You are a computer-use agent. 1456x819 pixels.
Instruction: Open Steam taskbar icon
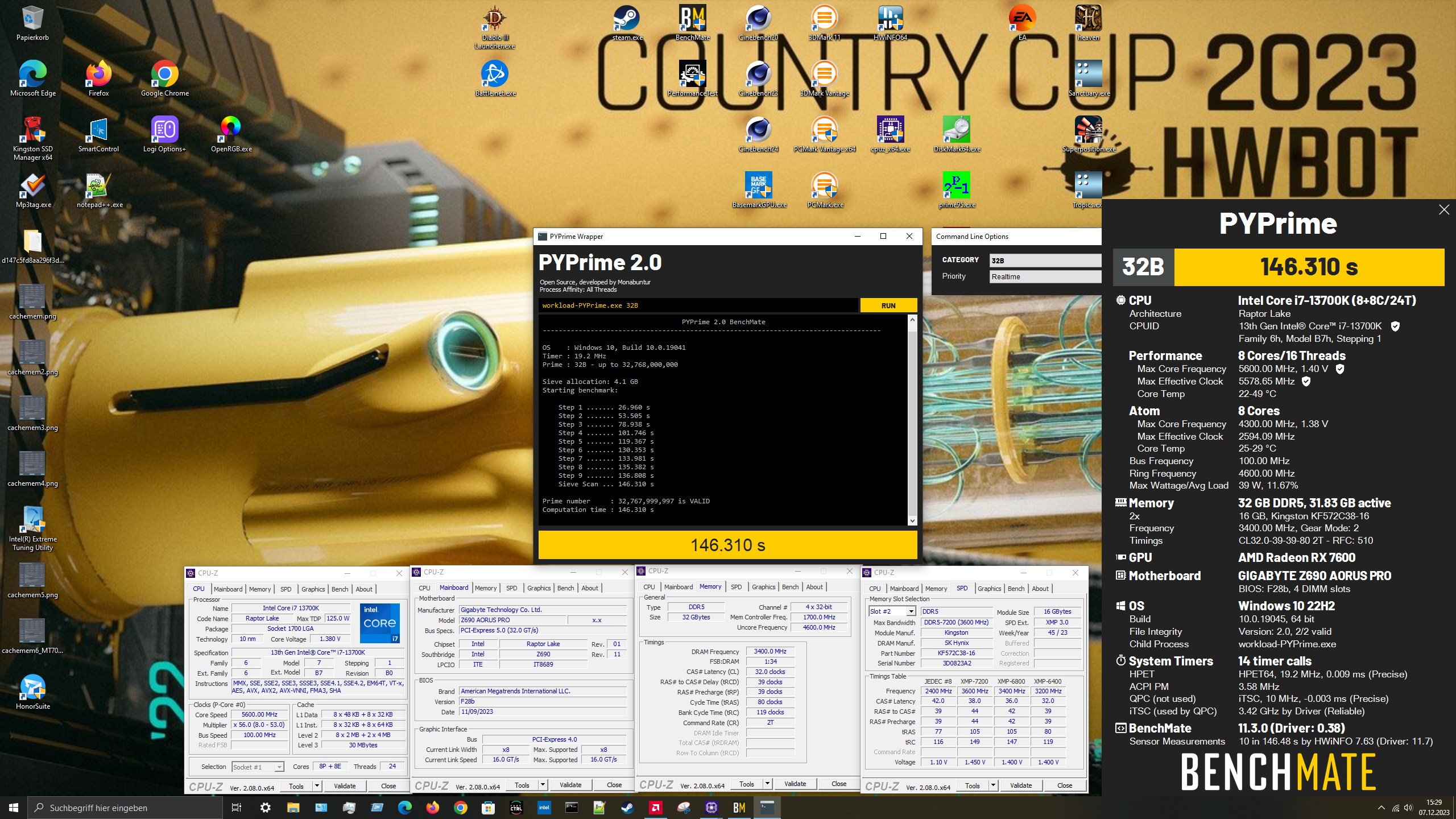tap(628, 807)
